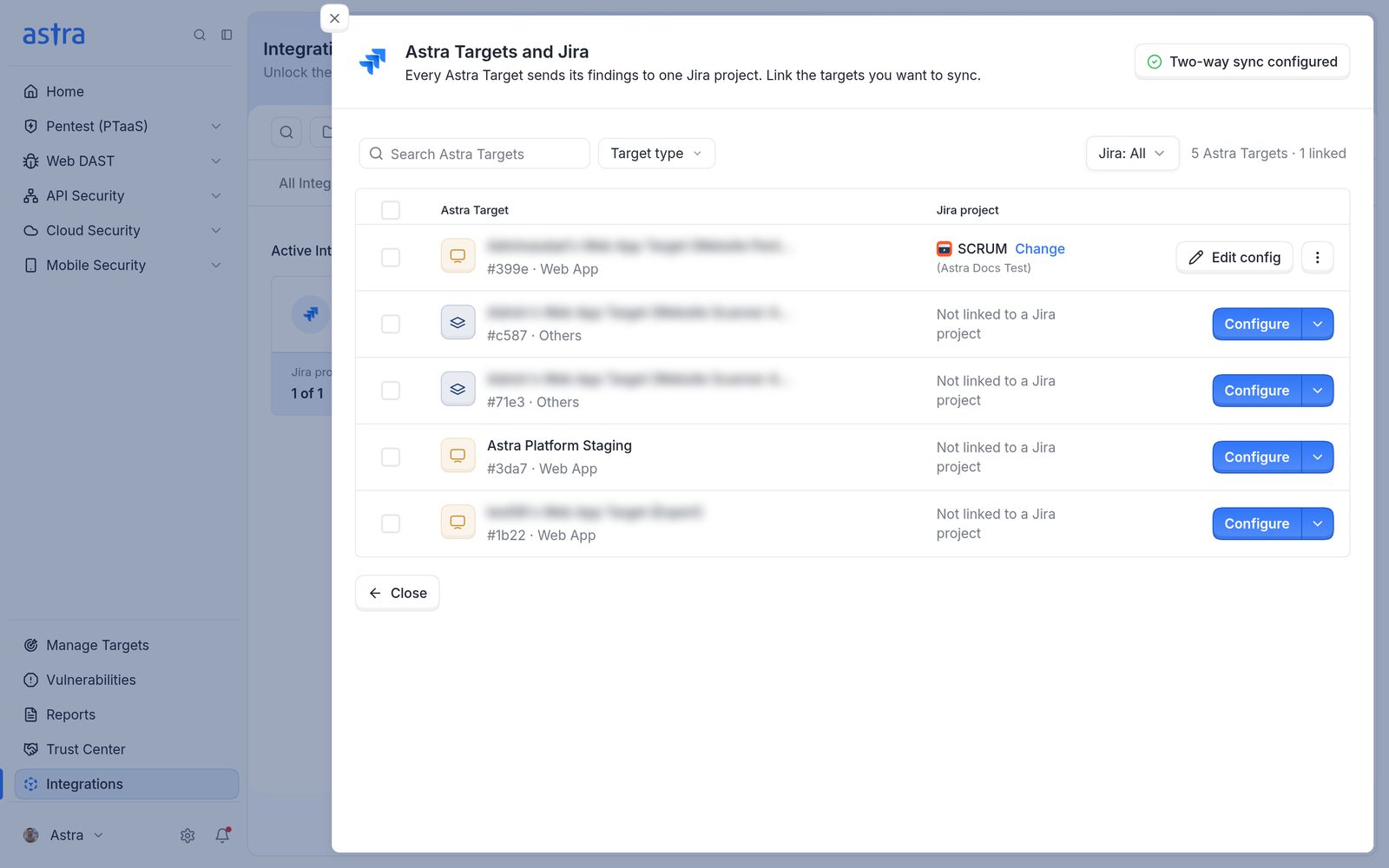1389x868 pixels.
Task: Click the Two-way sync configured badge
Action: [1242, 62]
